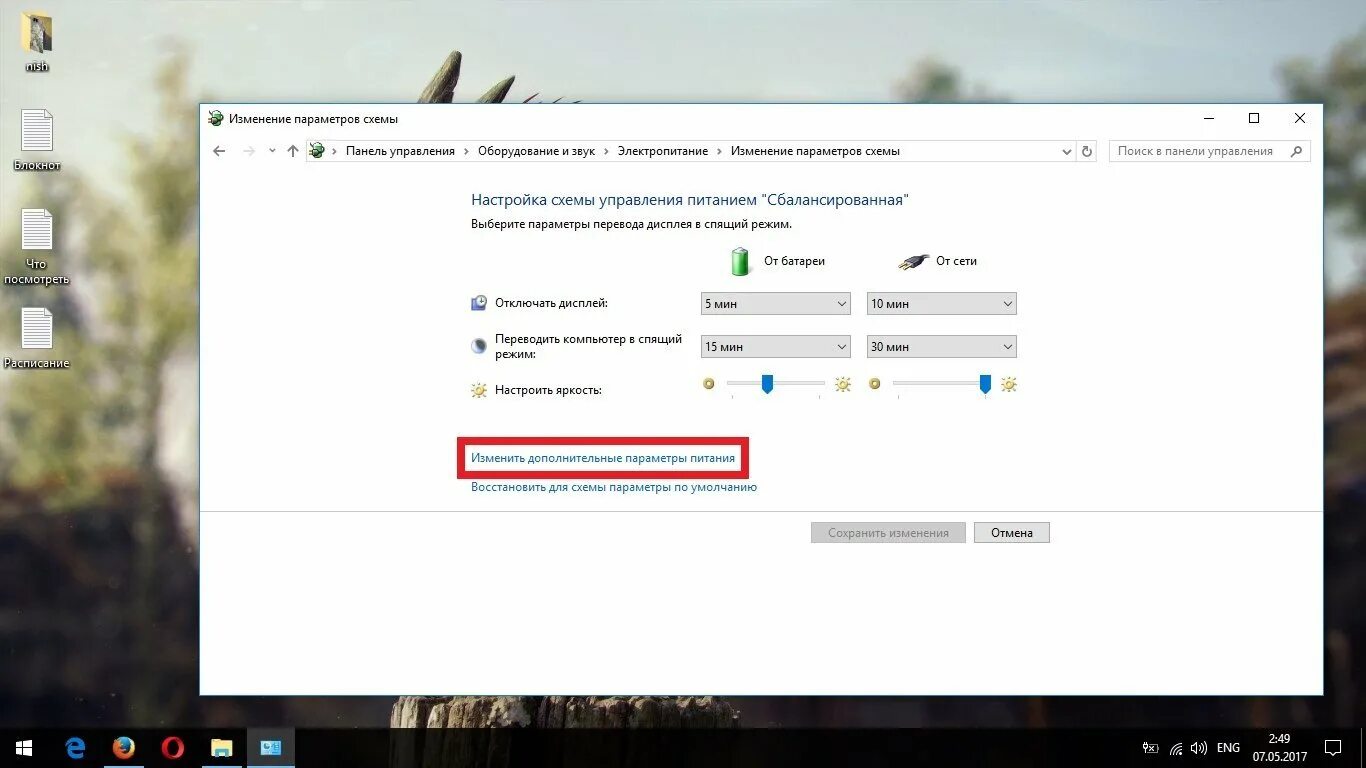
Task: Open Изменить дополнительные параметры питания link
Action: [x=603, y=458]
